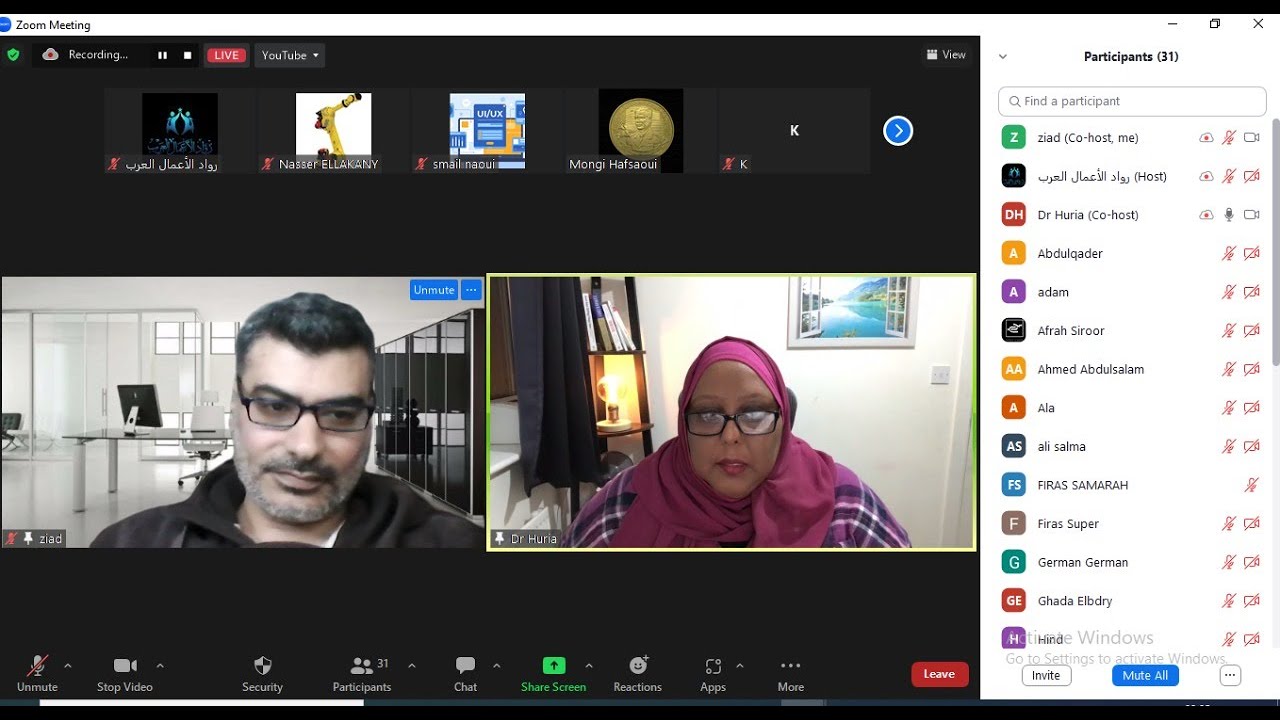Open the Apps icon

click(x=713, y=666)
